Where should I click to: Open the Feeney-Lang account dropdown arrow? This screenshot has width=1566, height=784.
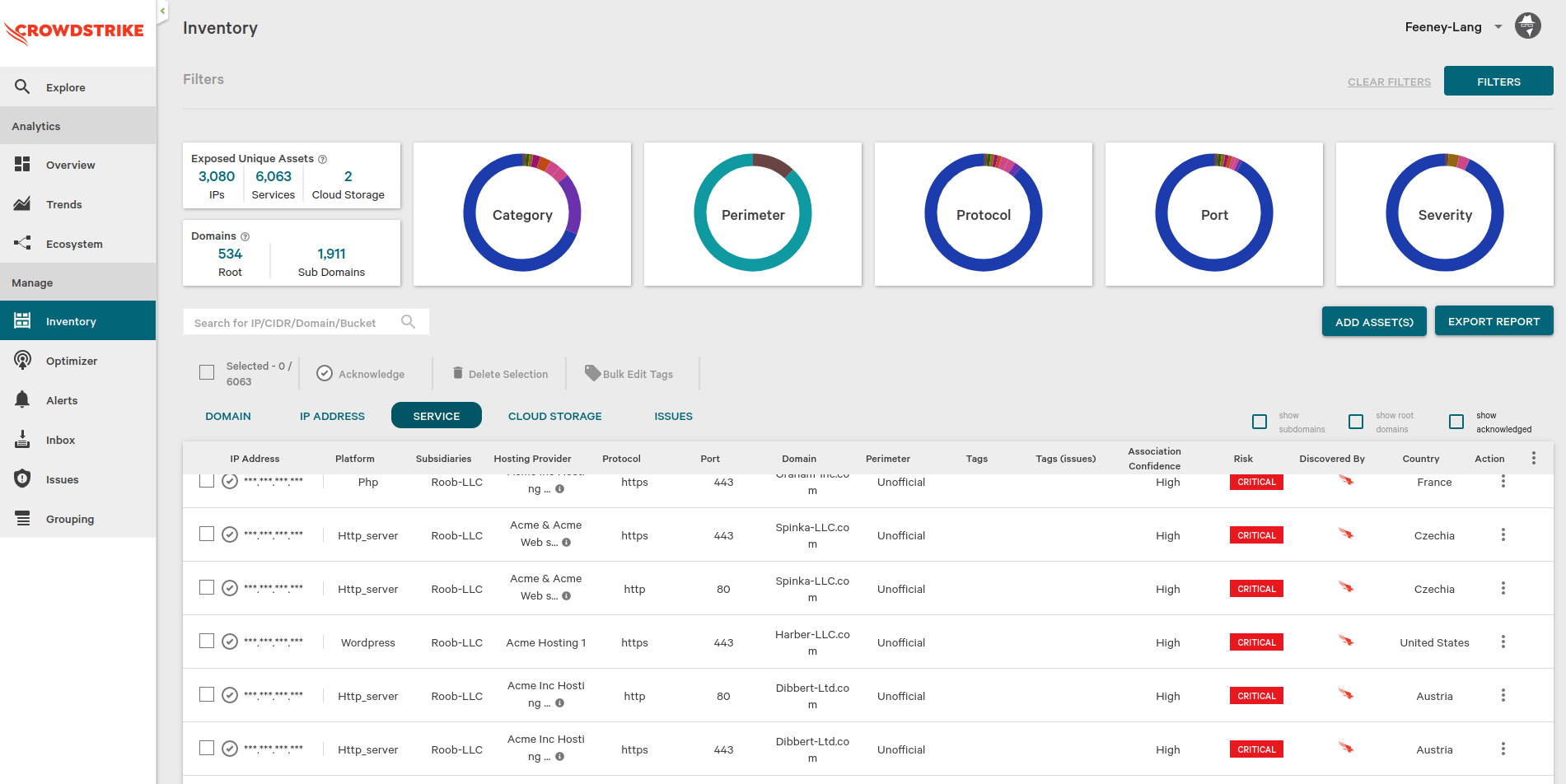[1498, 27]
